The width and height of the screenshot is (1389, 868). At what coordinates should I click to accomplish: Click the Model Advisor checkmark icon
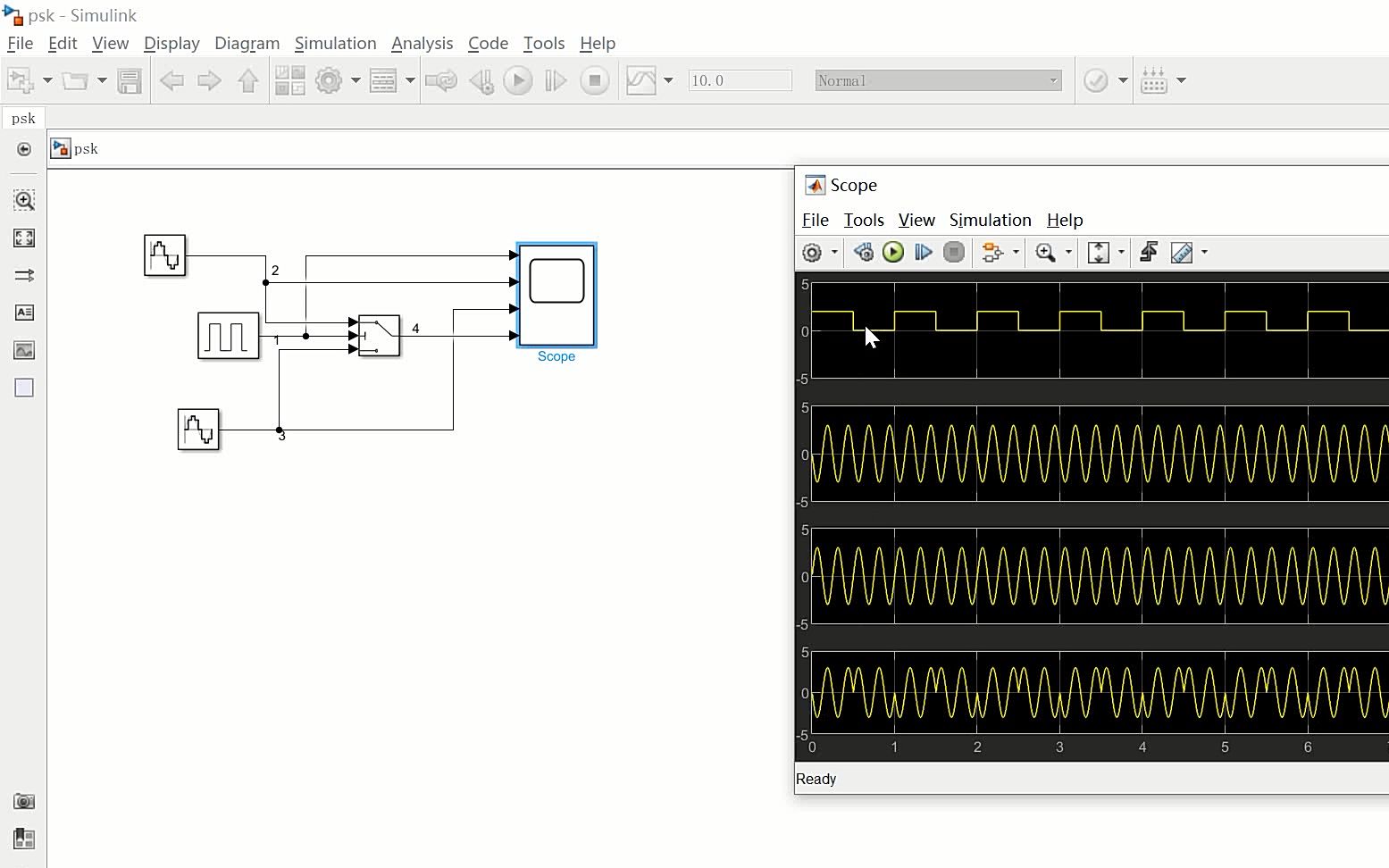[1096, 80]
